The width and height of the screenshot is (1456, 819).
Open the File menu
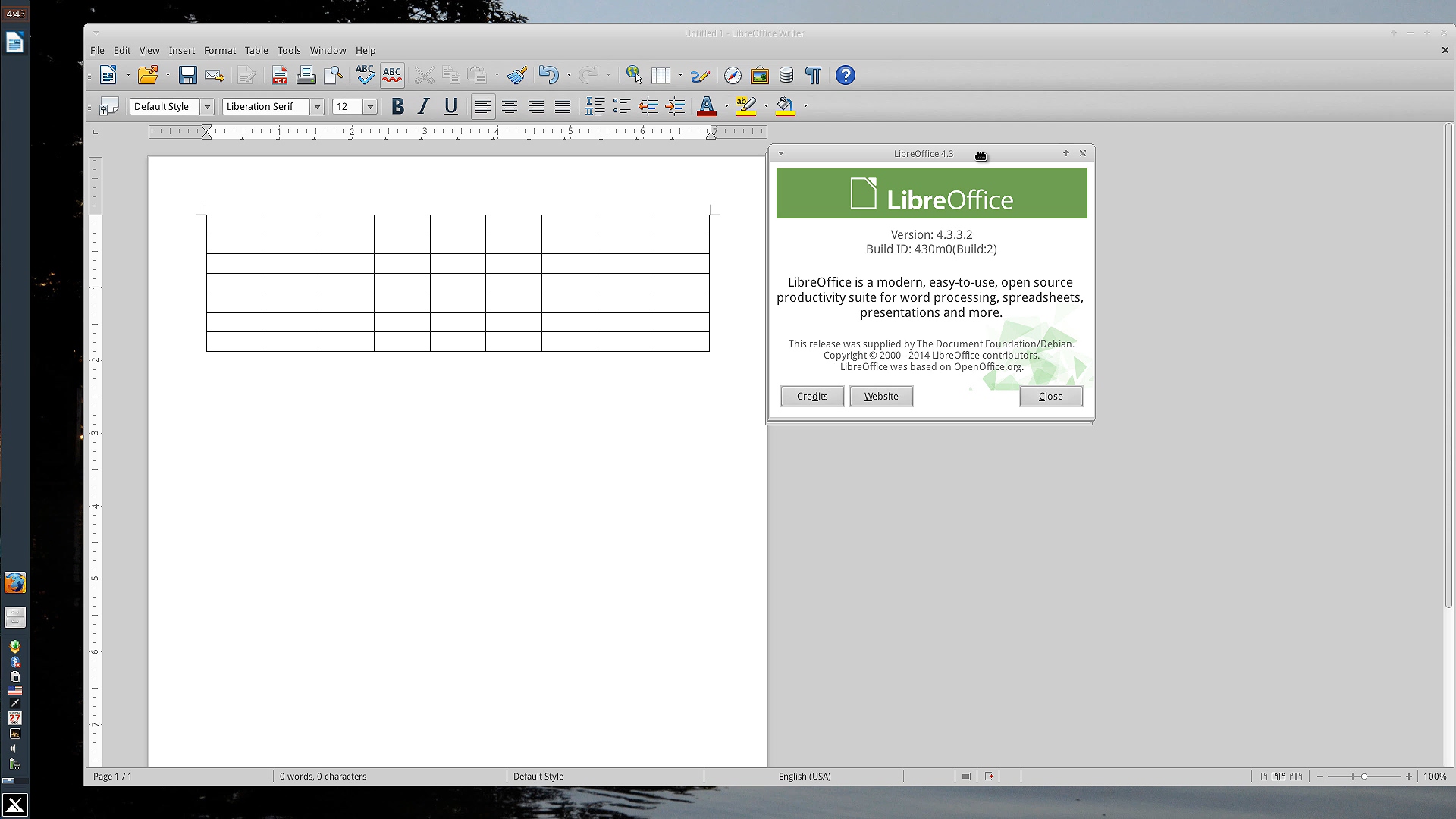pos(97,50)
